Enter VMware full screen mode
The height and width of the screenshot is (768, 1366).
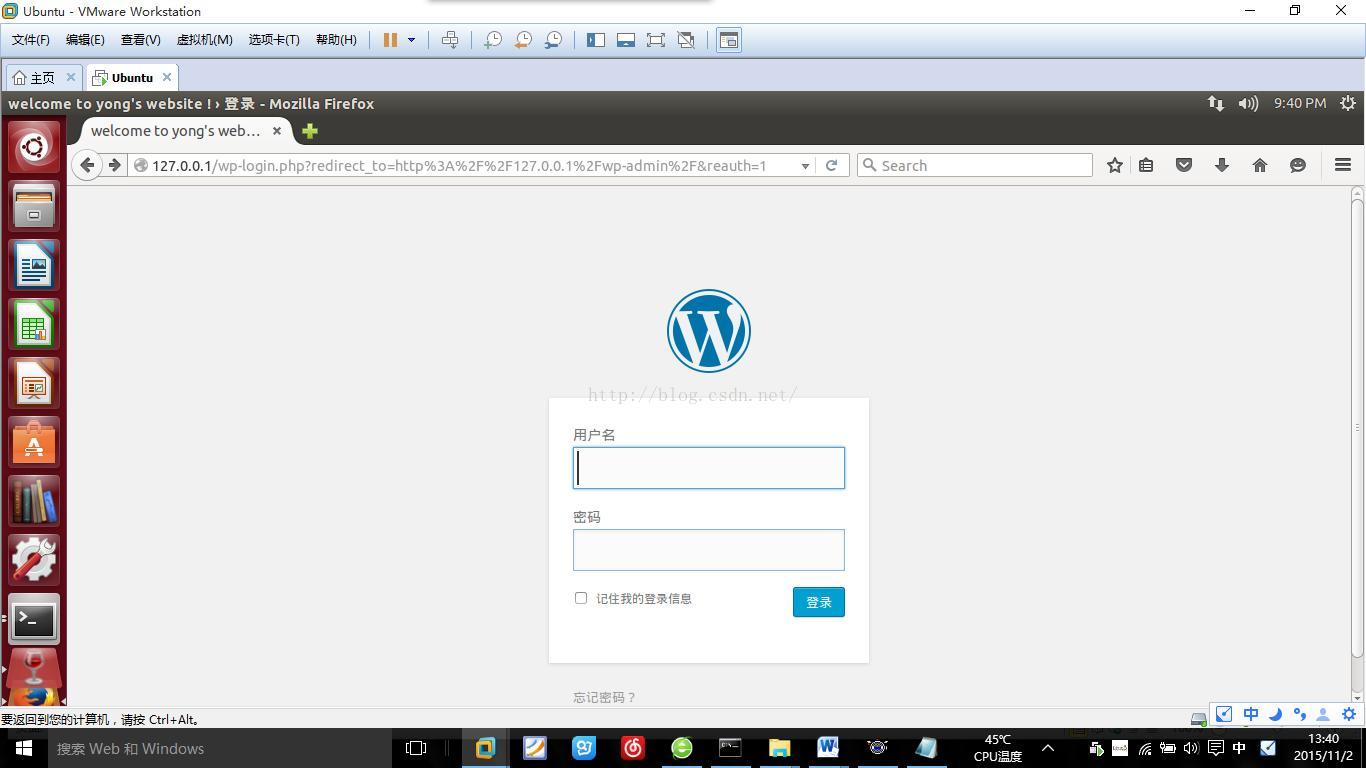pos(656,40)
